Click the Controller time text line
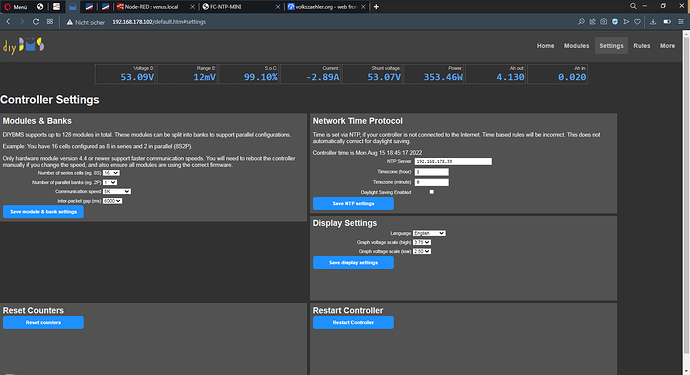 pyautogui.click(x=367, y=153)
